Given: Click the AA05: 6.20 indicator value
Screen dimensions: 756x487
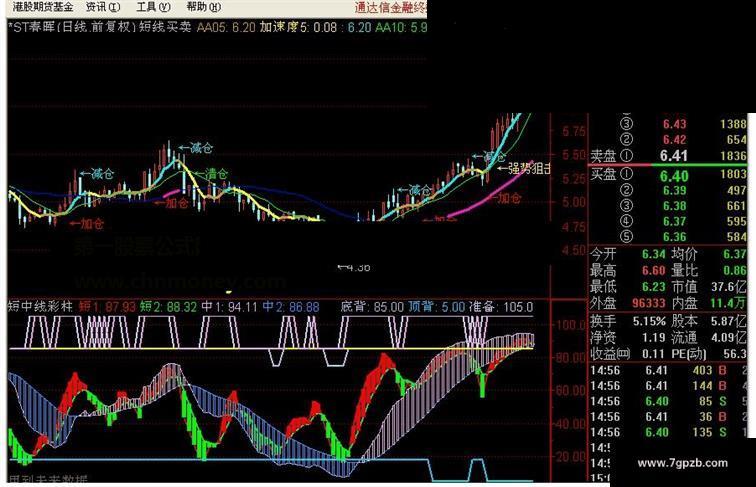Looking at the screenshot, I should pos(226,27).
